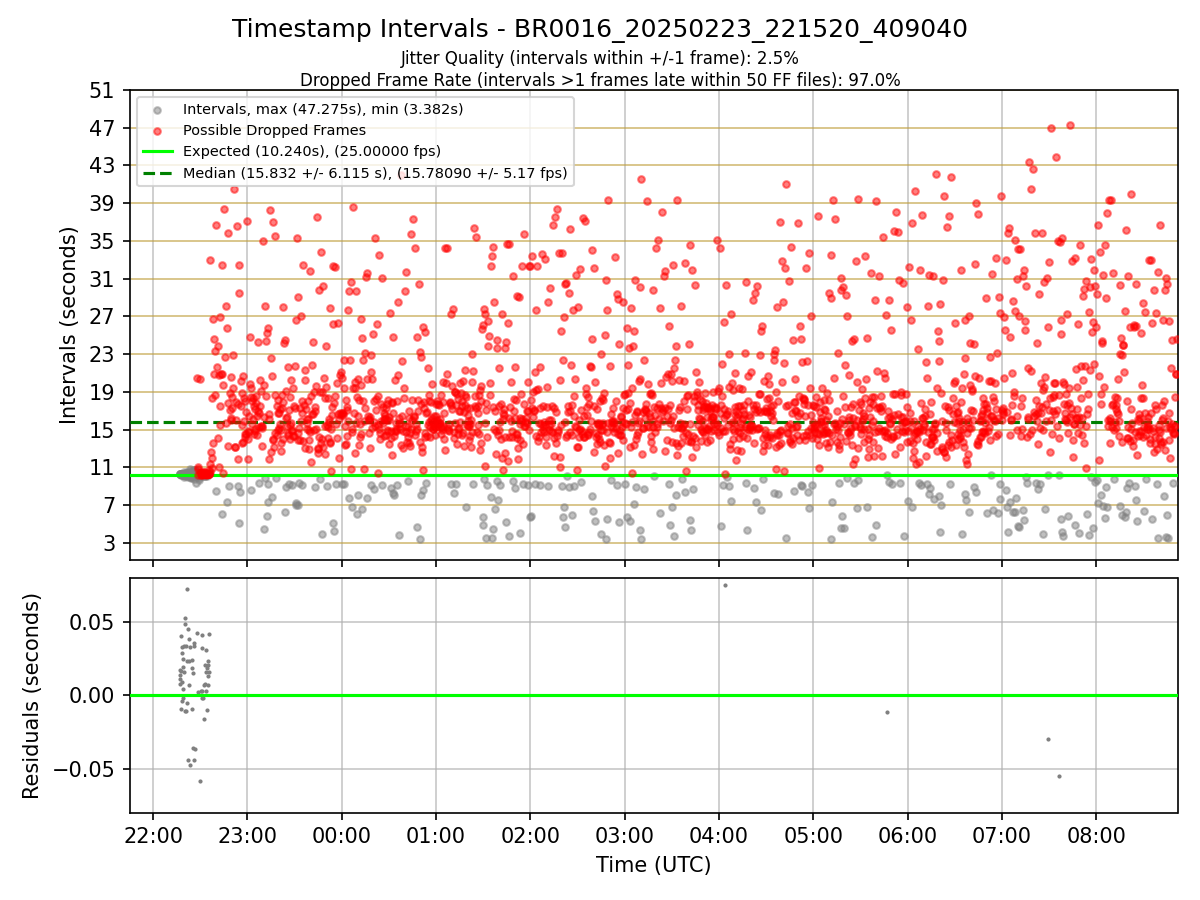Click y-axis tick label 11
This screenshot has height=900, width=1200.
[x=101, y=467]
